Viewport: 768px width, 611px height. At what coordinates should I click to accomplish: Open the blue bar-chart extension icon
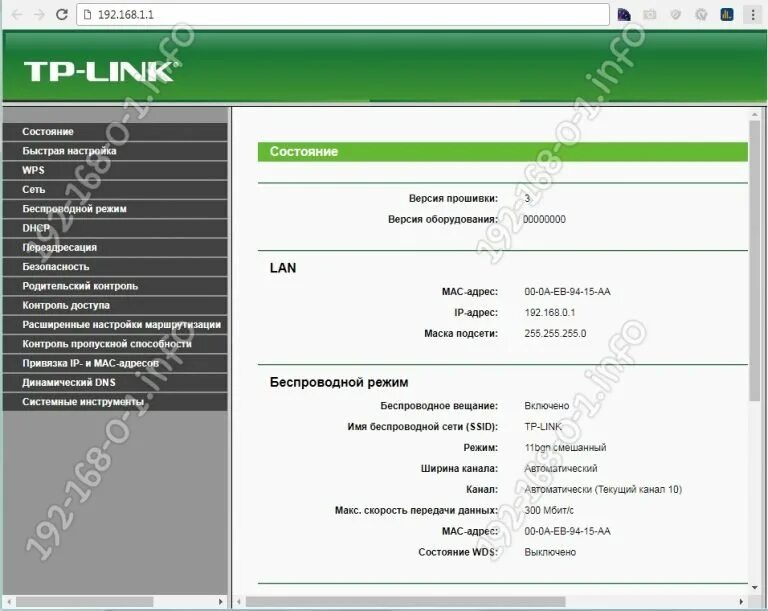coord(727,15)
